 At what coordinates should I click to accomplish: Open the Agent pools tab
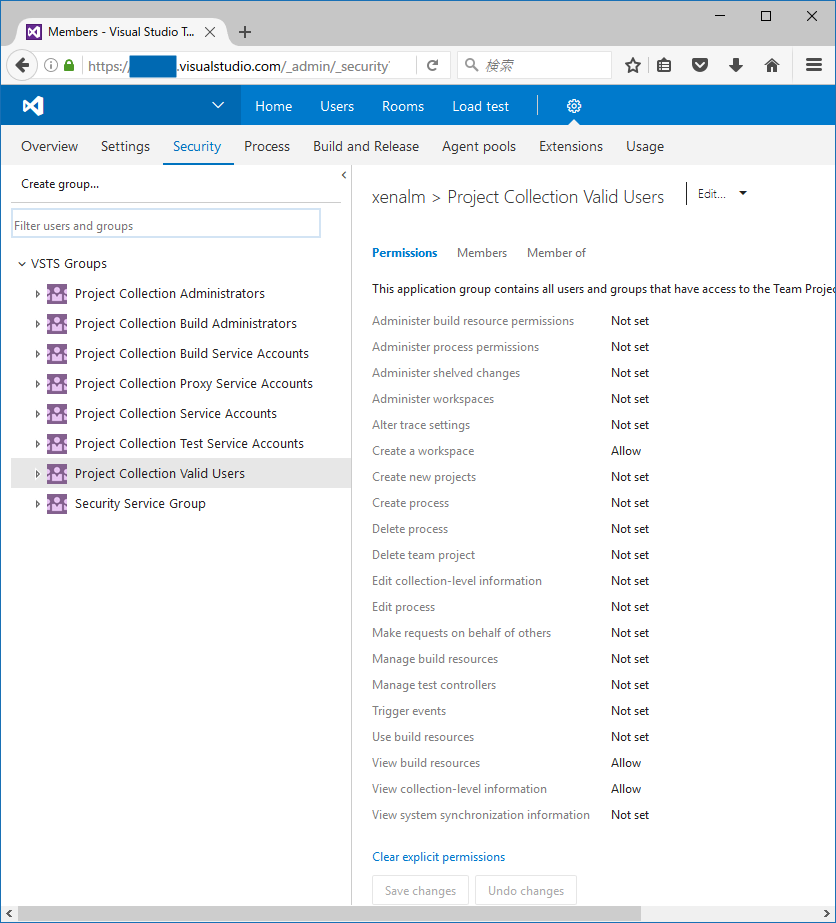tap(479, 146)
